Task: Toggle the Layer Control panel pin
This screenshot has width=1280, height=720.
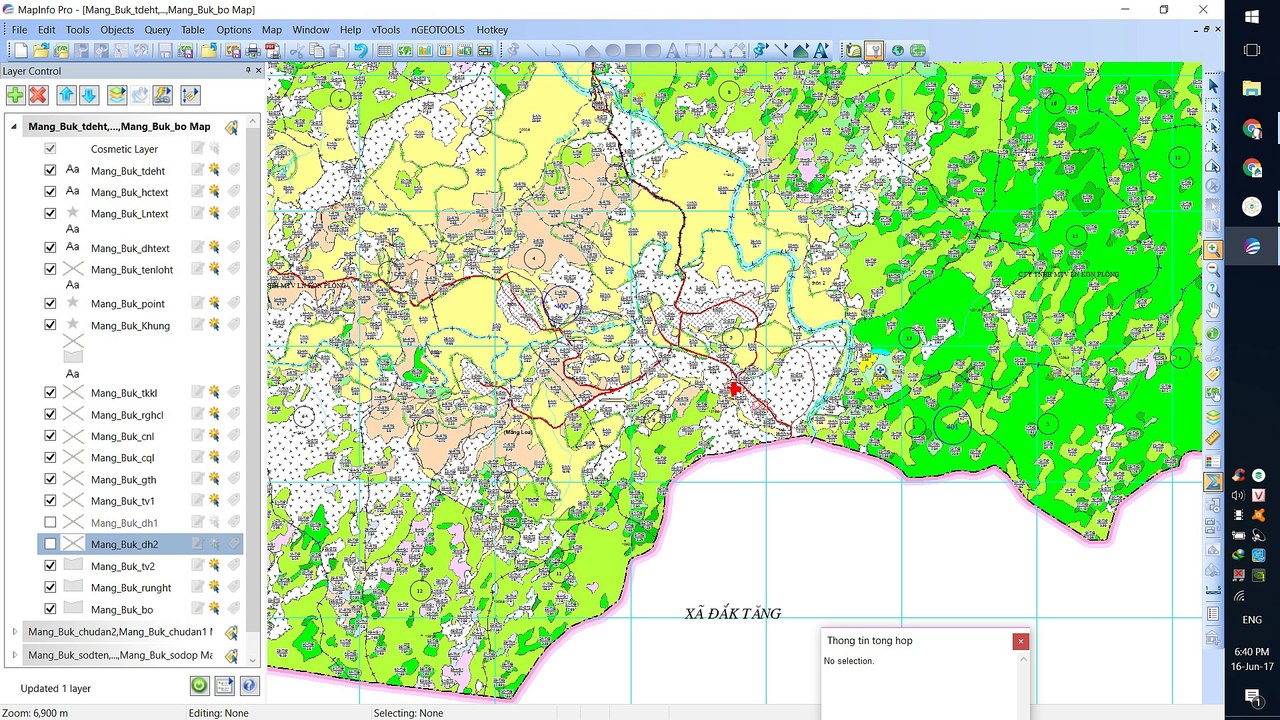Action: point(248,71)
